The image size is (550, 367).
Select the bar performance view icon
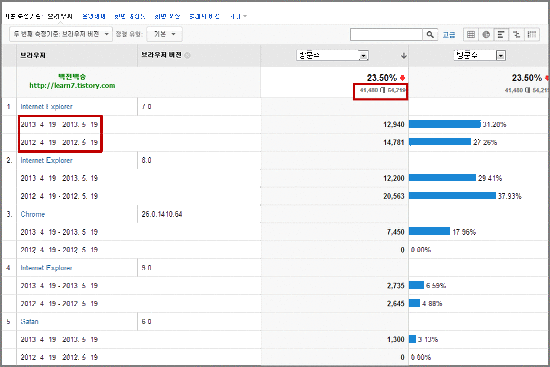coord(501,34)
